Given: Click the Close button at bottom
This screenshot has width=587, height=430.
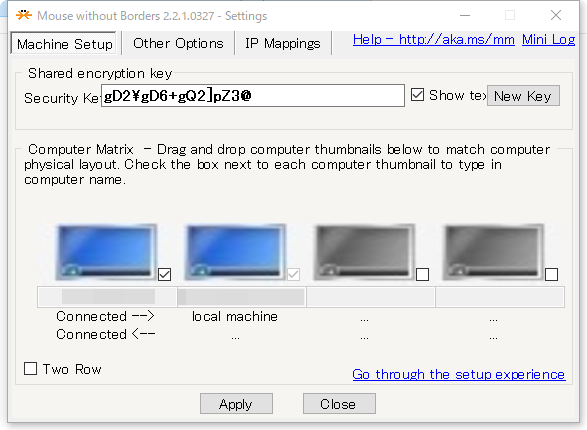Looking at the screenshot, I should tap(339, 403).
